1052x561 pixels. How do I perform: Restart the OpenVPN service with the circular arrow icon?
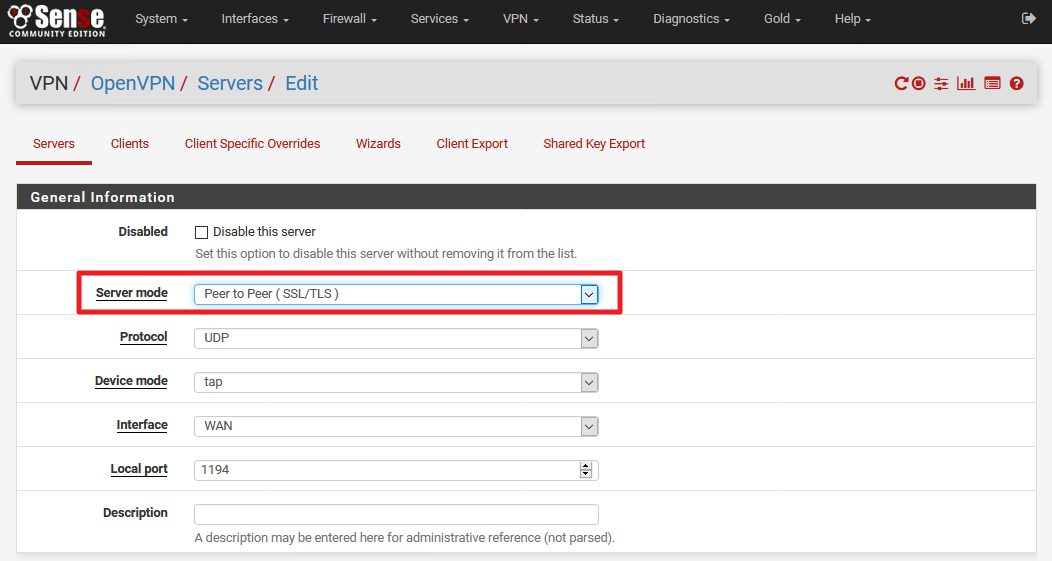(x=901, y=83)
